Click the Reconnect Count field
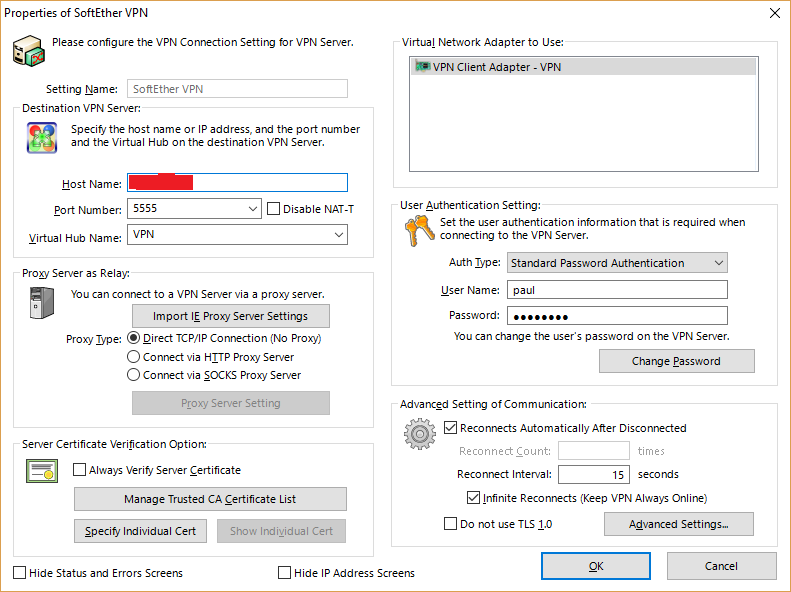Image resolution: width=791 pixels, height=592 pixels. coord(594,450)
